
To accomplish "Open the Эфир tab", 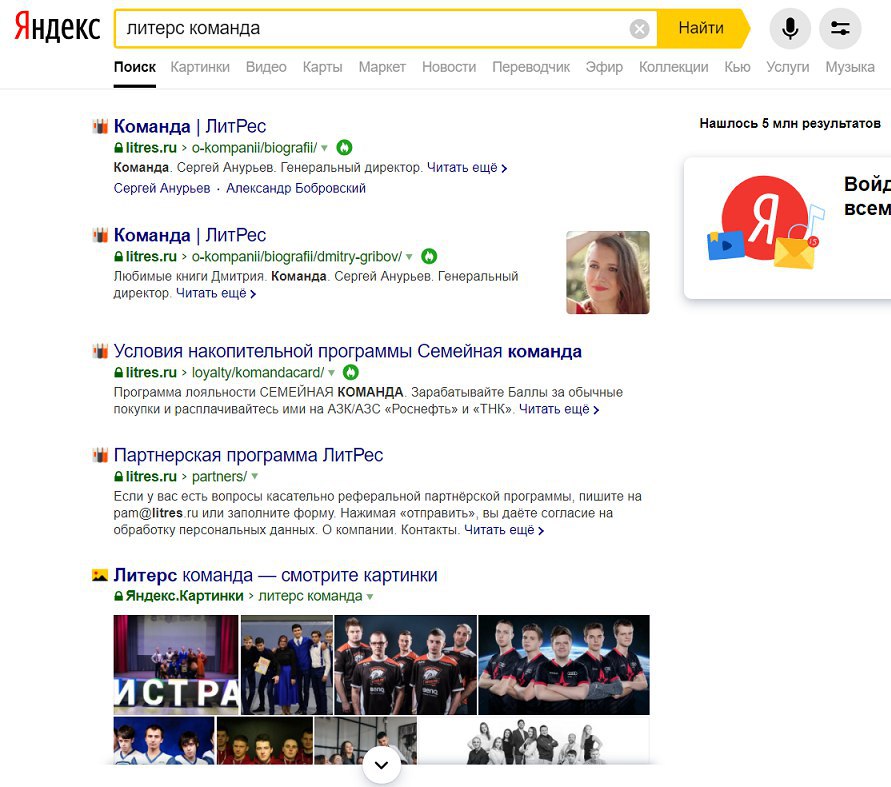I will 604,67.
